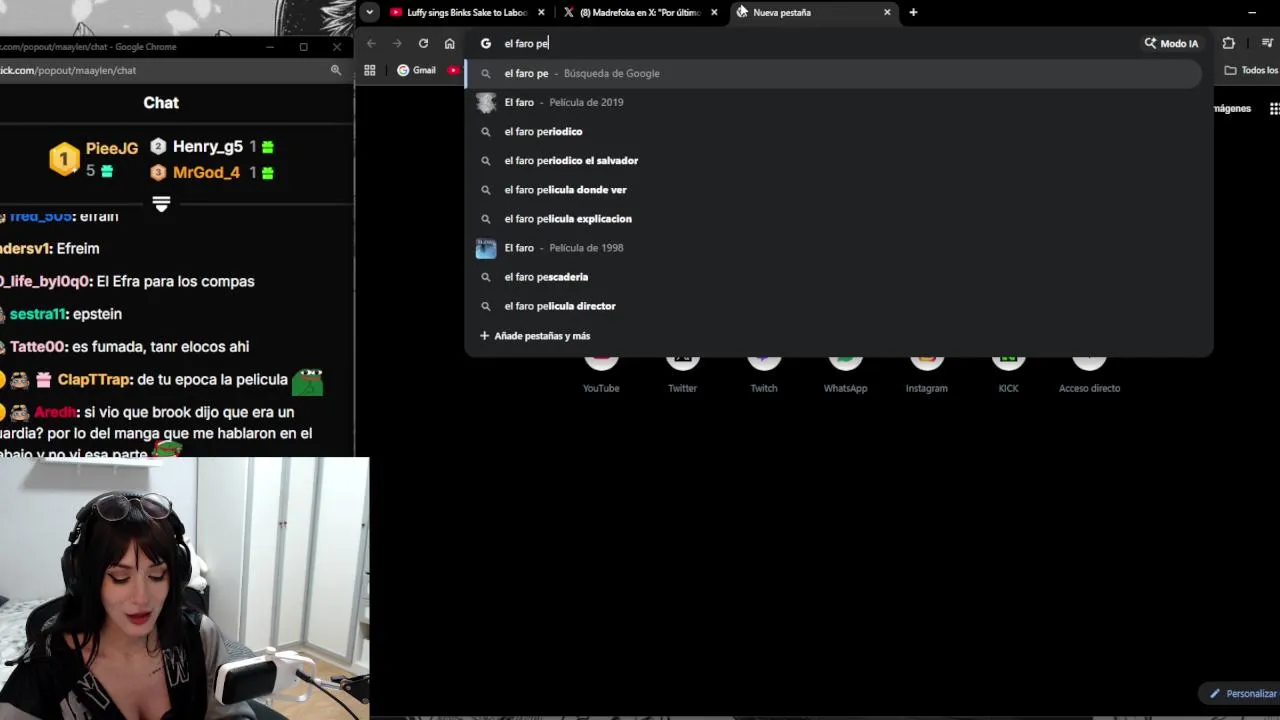Click the bronze rank 3 badge
Viewport: 1280px width, 720px height.
(x=158, y=172)
